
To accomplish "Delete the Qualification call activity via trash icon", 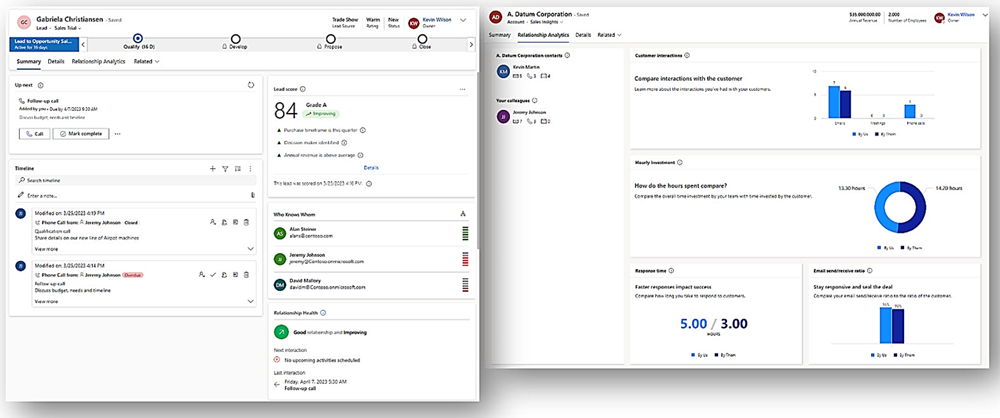I will 247,222.
